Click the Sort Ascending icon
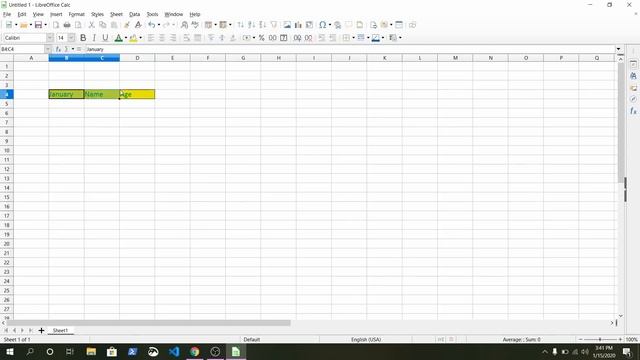 pos(251,25)
